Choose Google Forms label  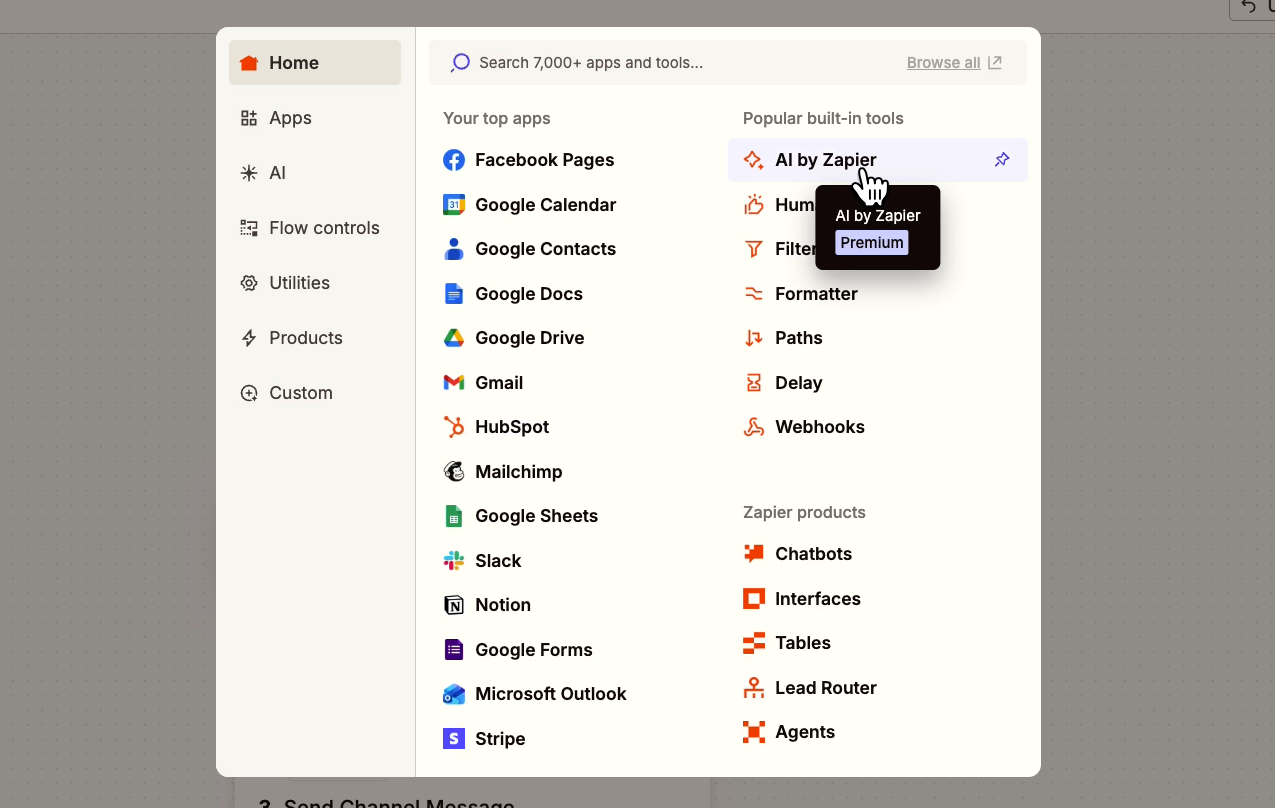click(534, 650)
